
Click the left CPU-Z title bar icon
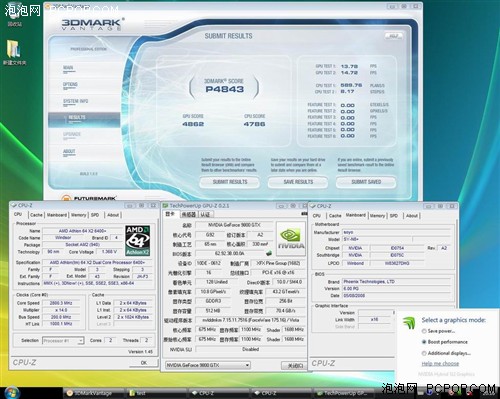pos(14,205)
